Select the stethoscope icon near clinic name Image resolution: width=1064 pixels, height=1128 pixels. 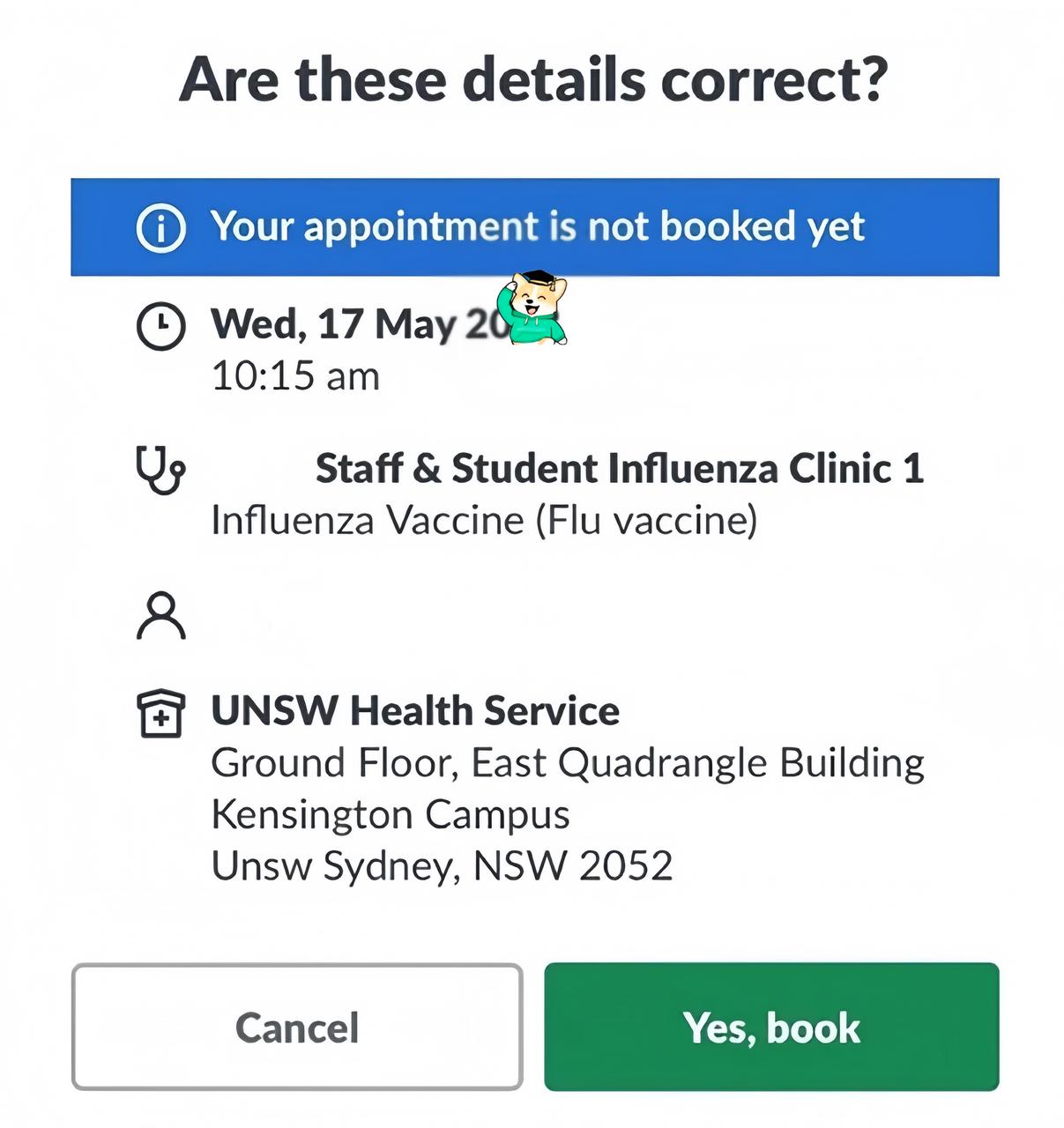[160, 470]
